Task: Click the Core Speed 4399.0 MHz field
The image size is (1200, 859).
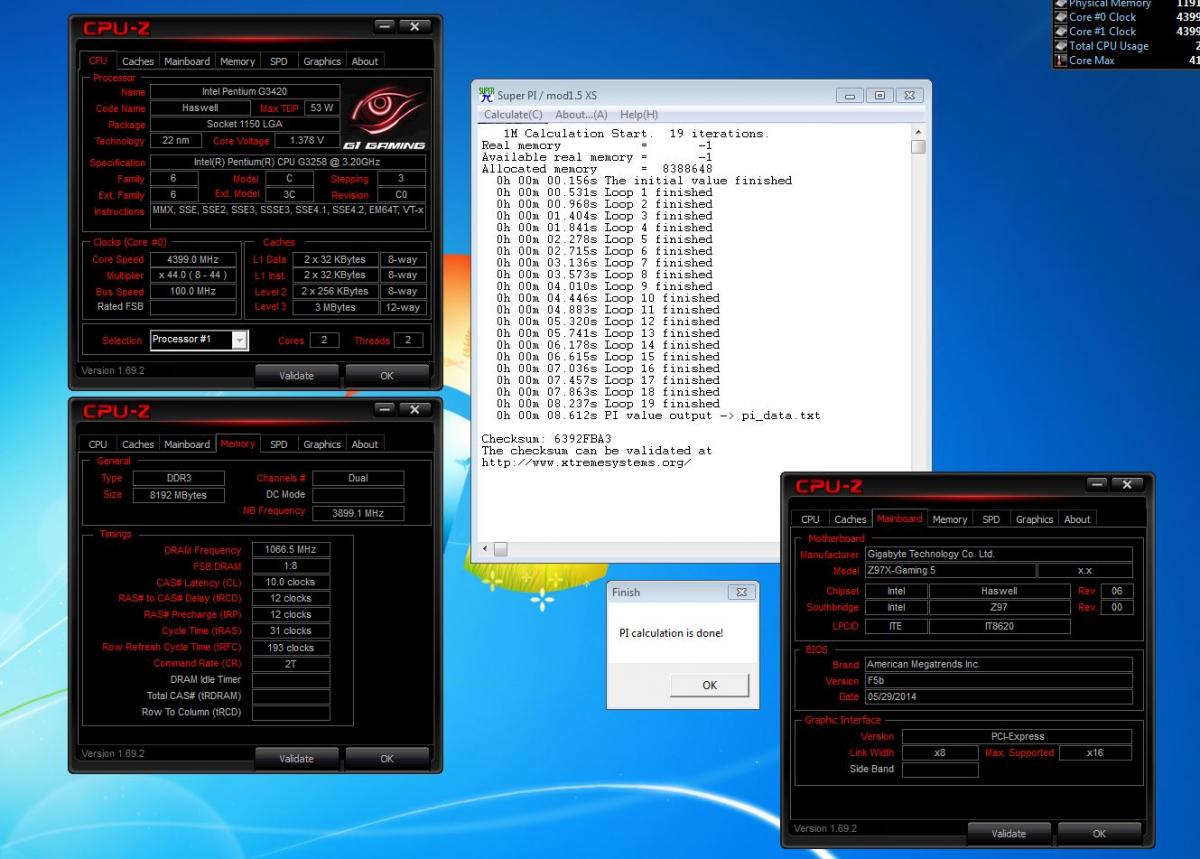Action: pyautogui.click(x=193, y=259)
